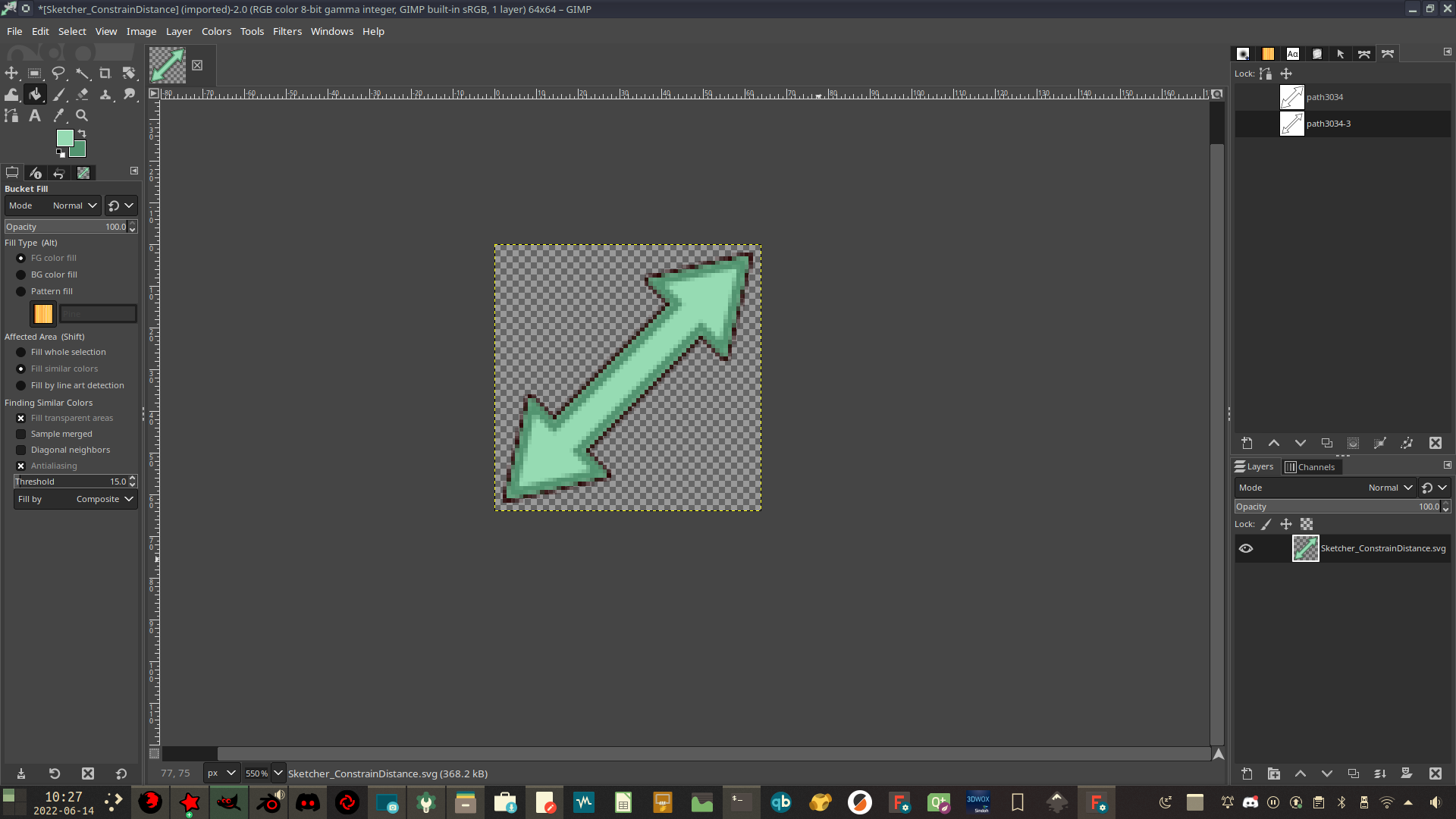The image size is (1456, 819).
Task: Enable the Sample merged checkbox
Action: 21,434
